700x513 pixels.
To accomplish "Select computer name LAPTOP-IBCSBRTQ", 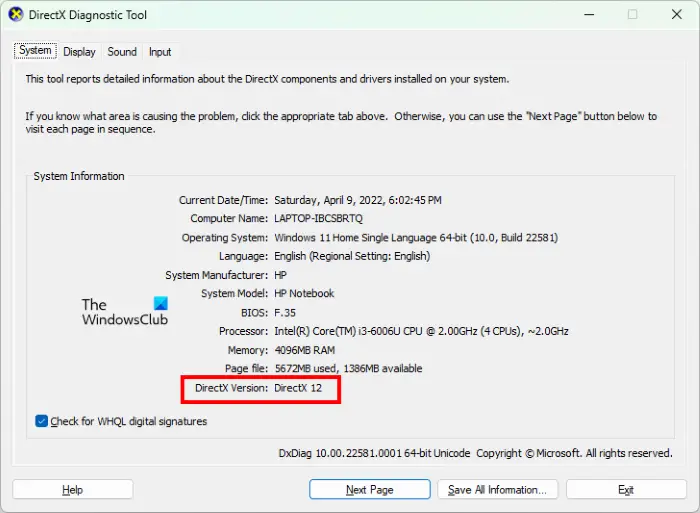I will (x=318, y=219).
